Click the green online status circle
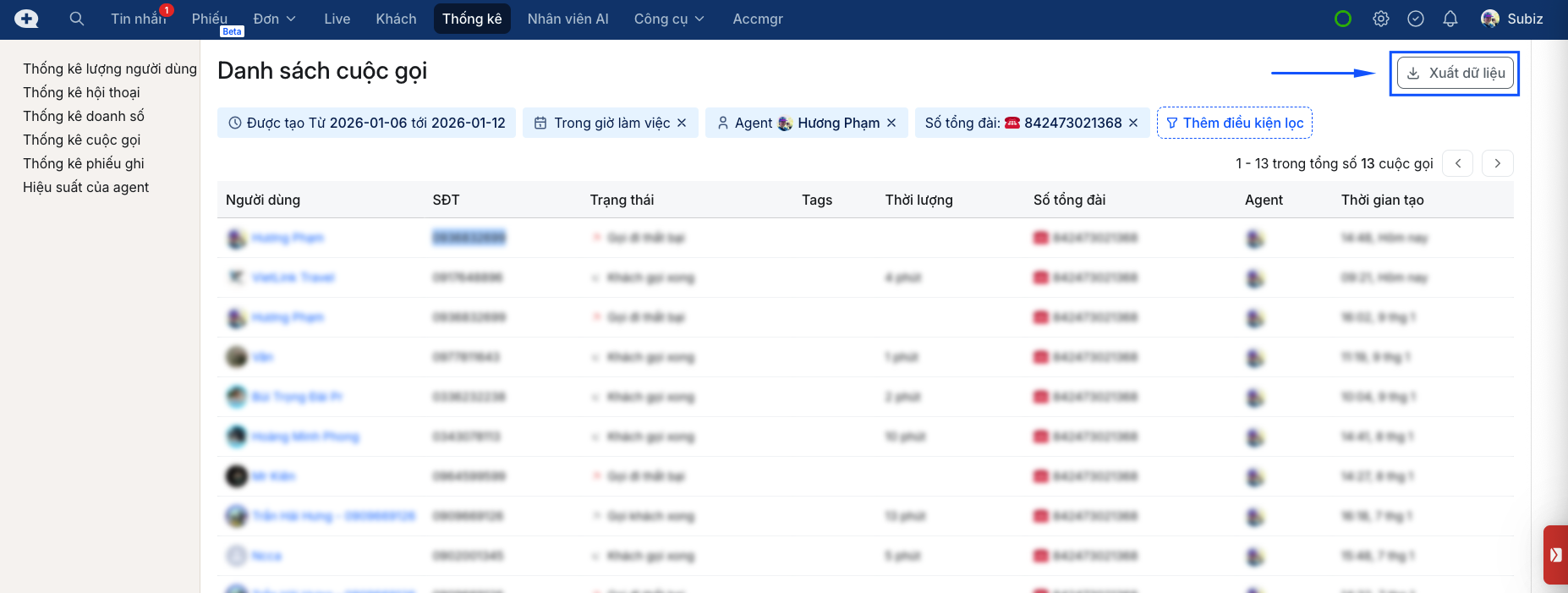Viewport: 1568px width, 593px height. click(1342, 19)
